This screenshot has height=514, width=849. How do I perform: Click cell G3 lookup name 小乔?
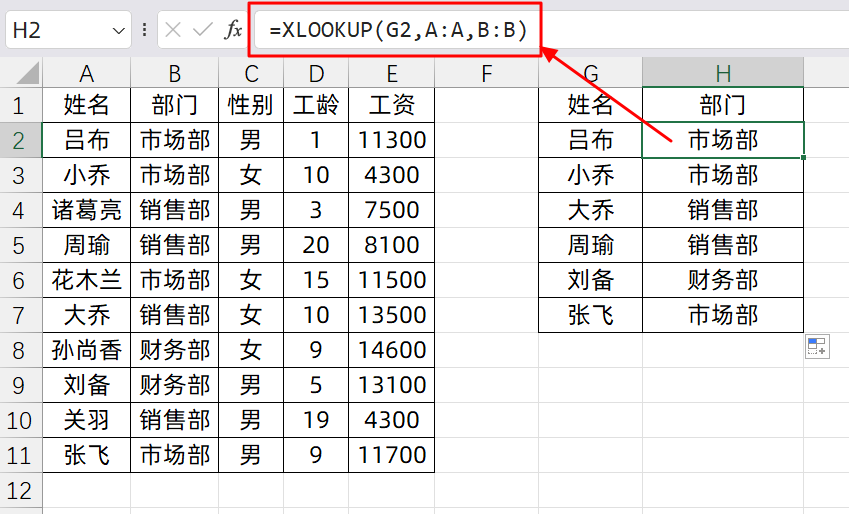click(590, 175)
